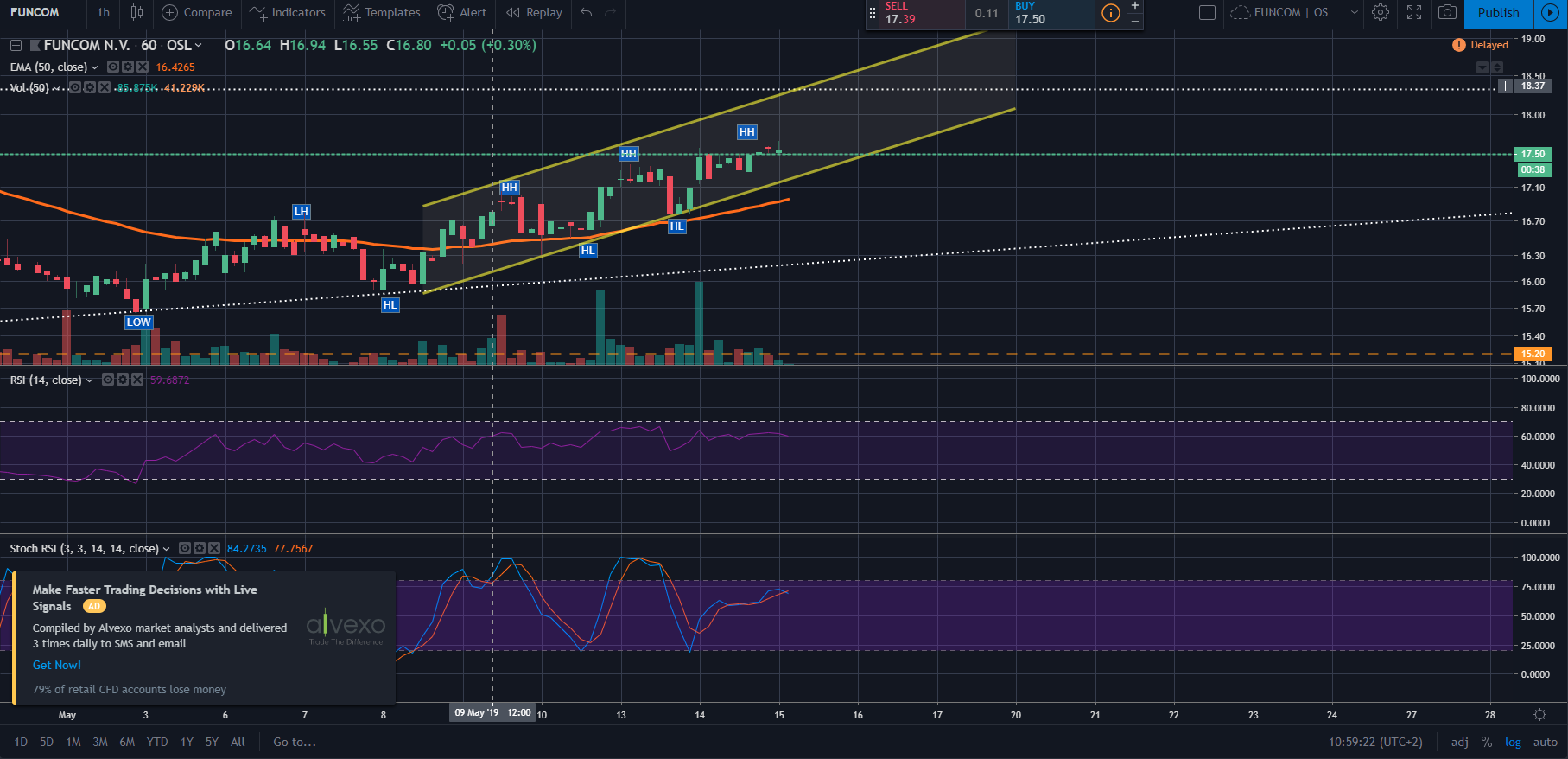Select the 1Y date range

(187, 742)
